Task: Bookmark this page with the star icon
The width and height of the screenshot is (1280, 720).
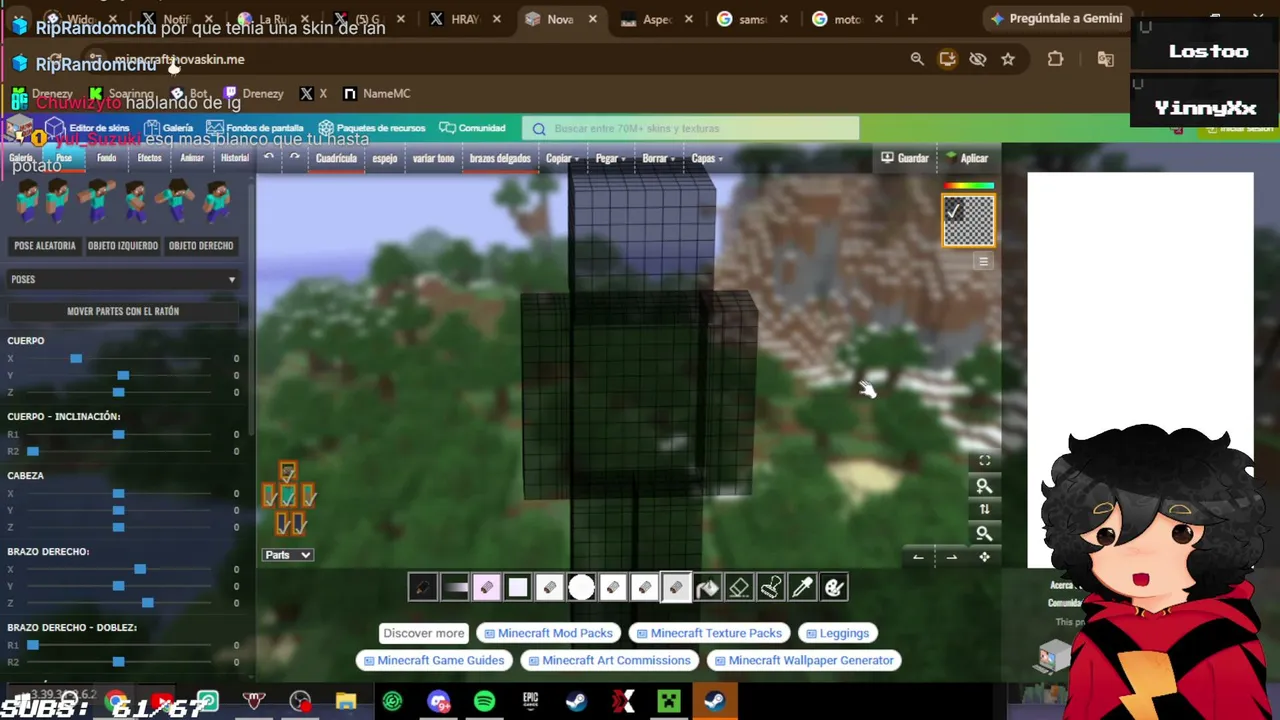Action: (1008, 59)
